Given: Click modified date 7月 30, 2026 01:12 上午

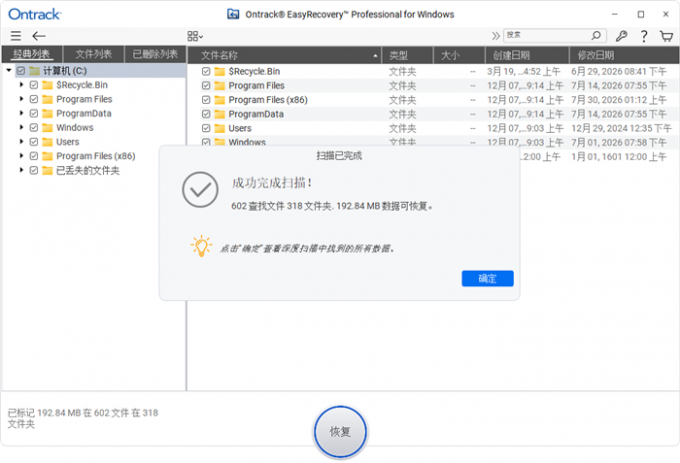Looking at the screenshot, I should (x=618, y=100).
